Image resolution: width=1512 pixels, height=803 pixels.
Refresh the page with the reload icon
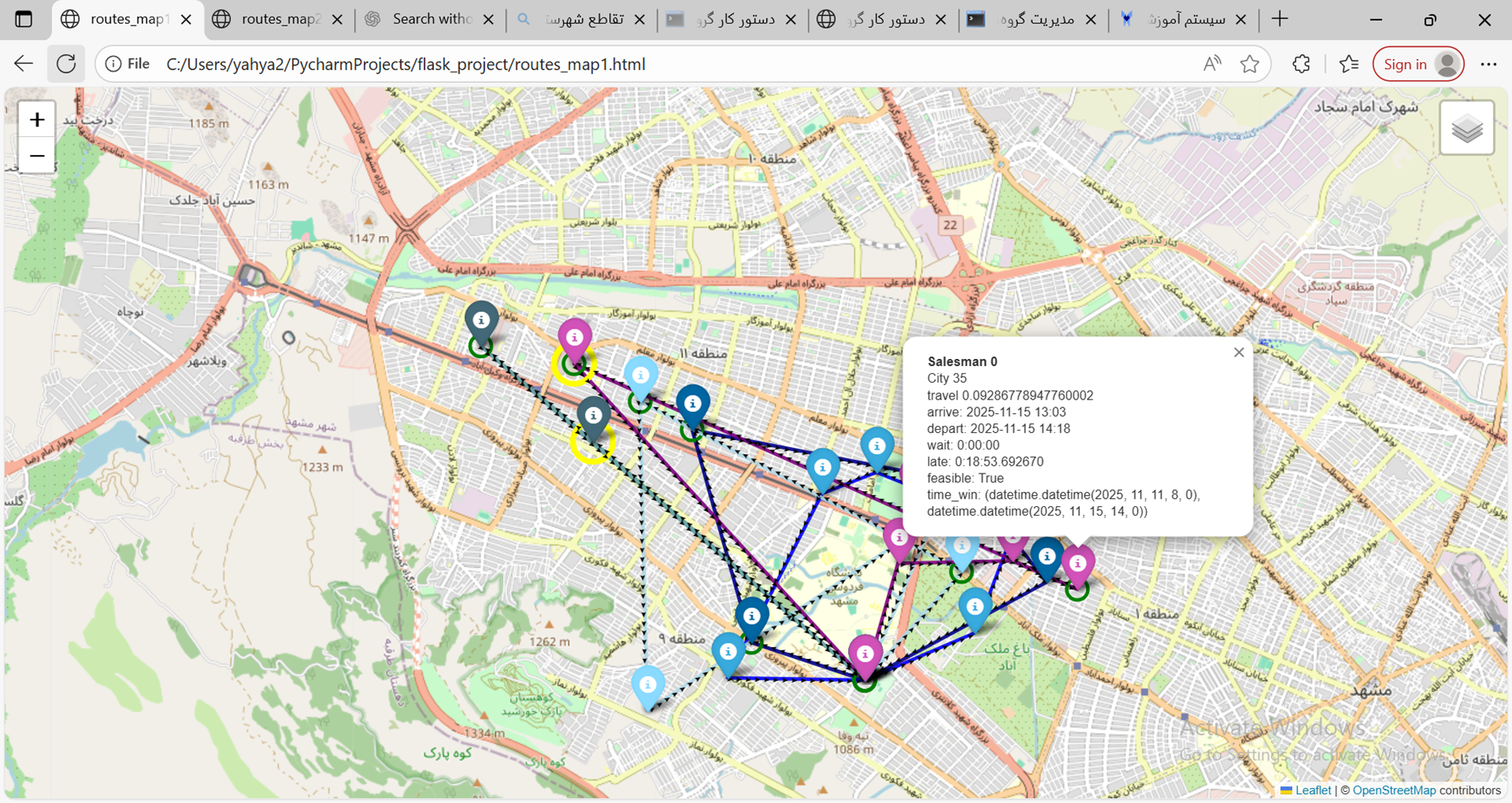[66, 64]
